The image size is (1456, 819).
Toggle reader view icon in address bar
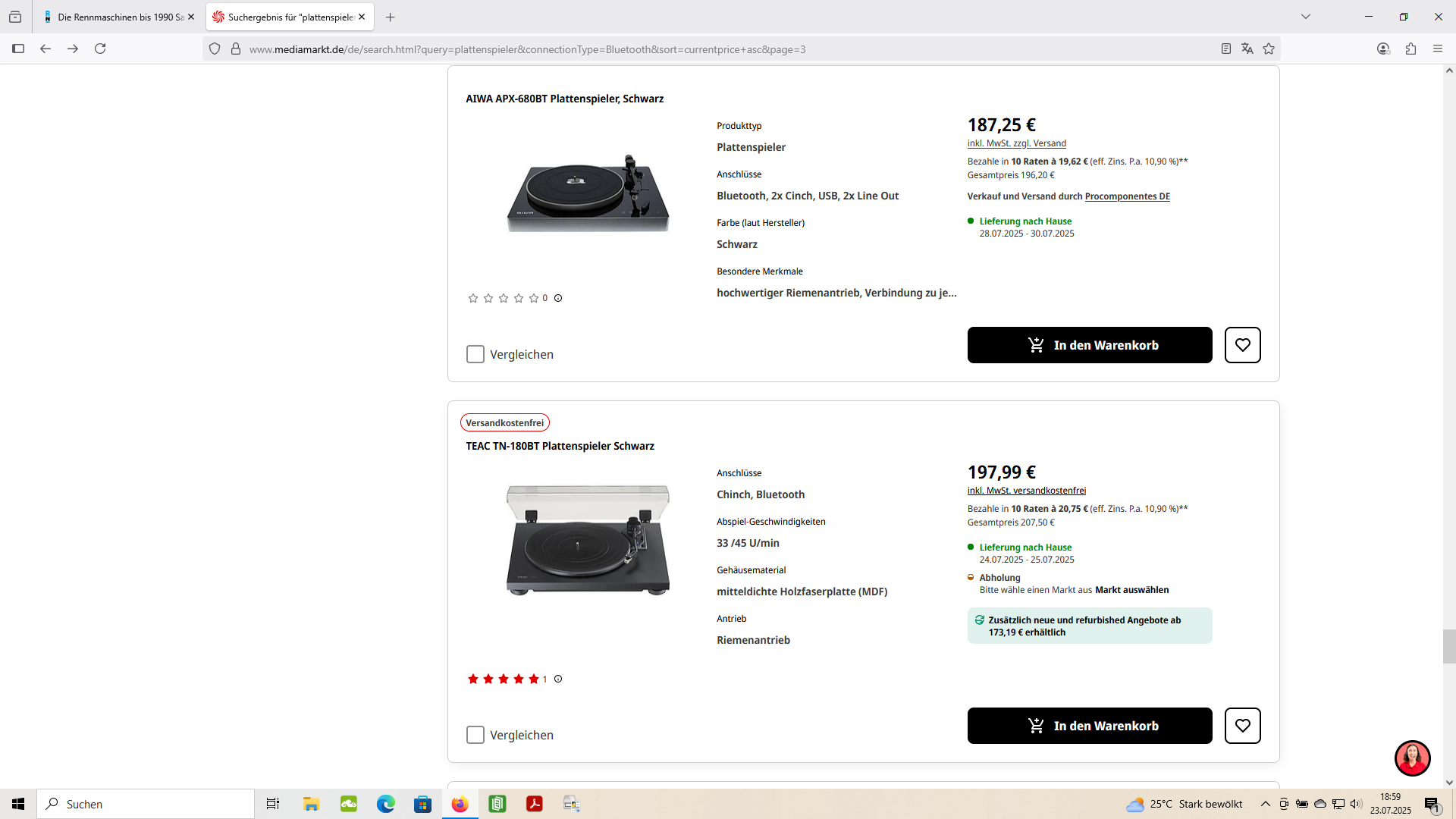1226,49
